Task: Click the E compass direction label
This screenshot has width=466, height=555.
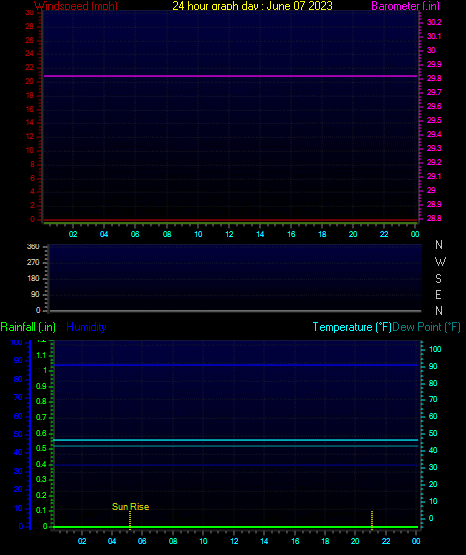Action: pos(438,294)
